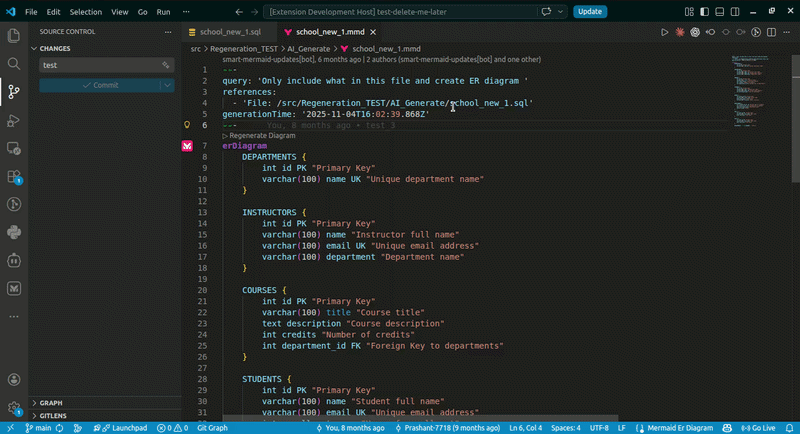Open Git Graph from status bar
Screen dimensions: 800x434
[x=212, y=428]
